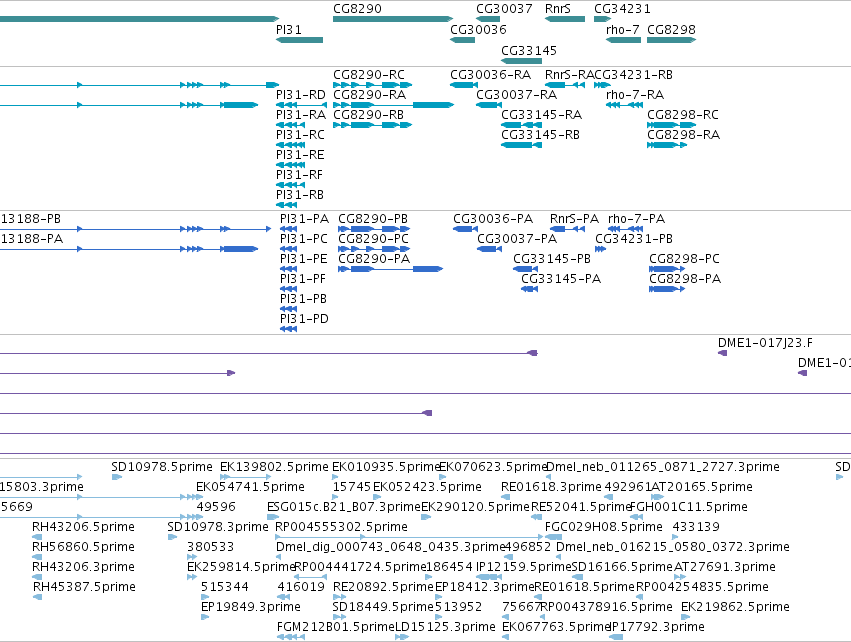The height and width of the screenshot is (642, 851).
Task: Click transcript label rho-7-RA
Action: [x=634, y=95]
